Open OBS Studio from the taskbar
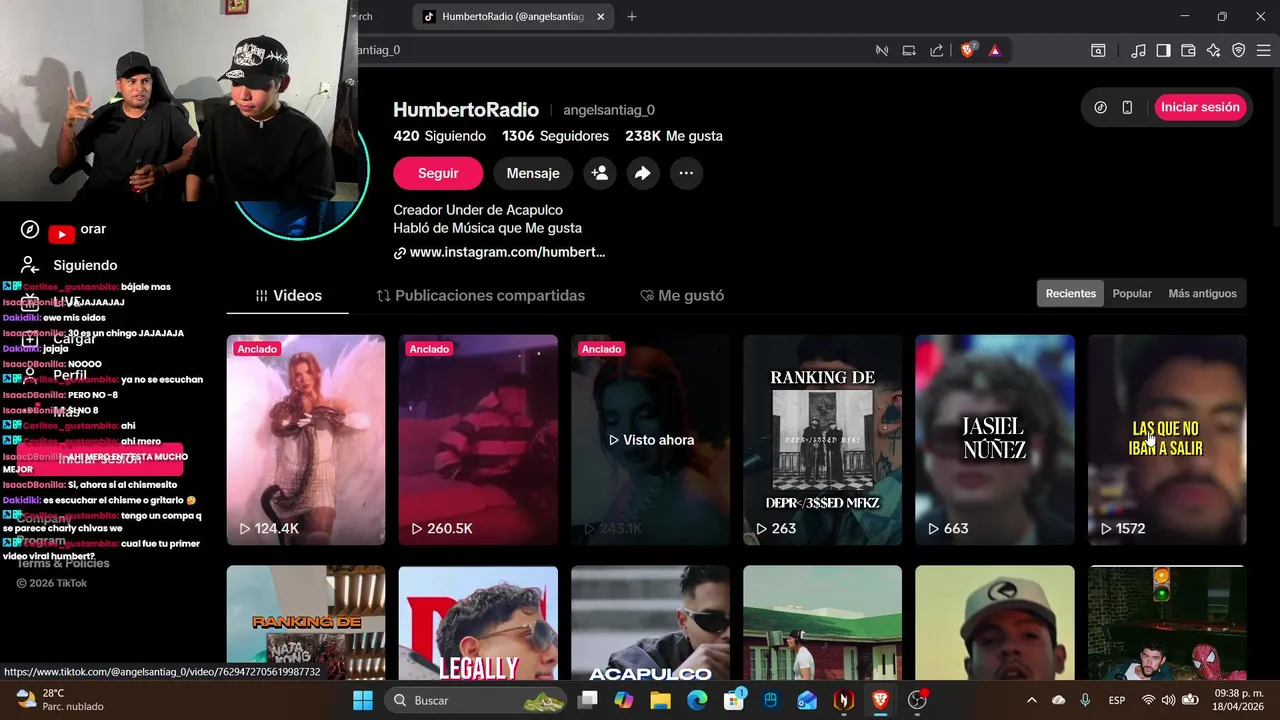Image resolution: width=1280 pixels, height=720 pixels. tap(917, 700)
